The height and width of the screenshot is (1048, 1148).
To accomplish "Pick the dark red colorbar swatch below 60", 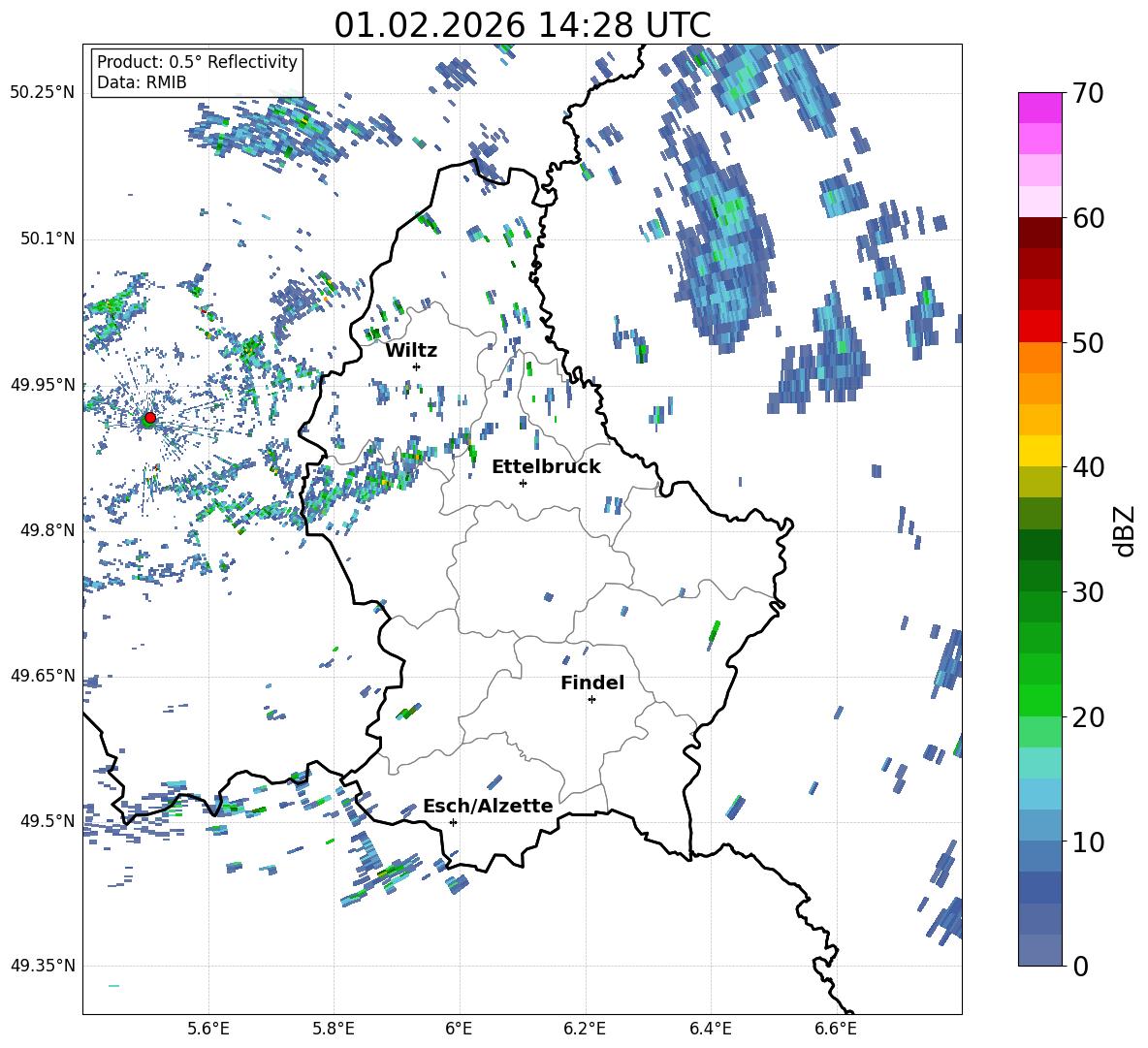I will coord(1039,233).
